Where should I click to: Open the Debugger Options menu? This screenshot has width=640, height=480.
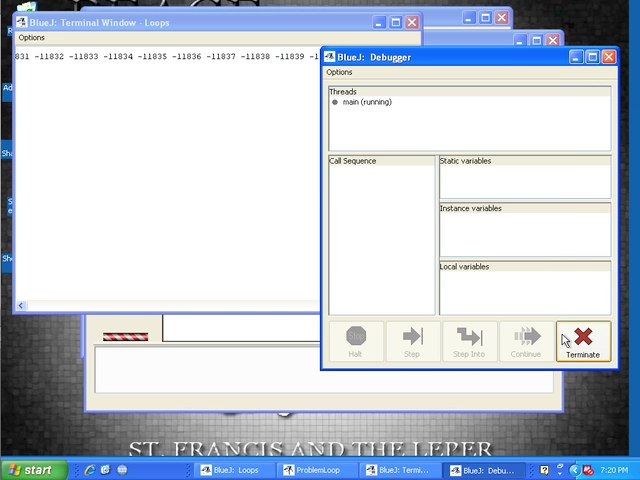[x=339, y=72]
